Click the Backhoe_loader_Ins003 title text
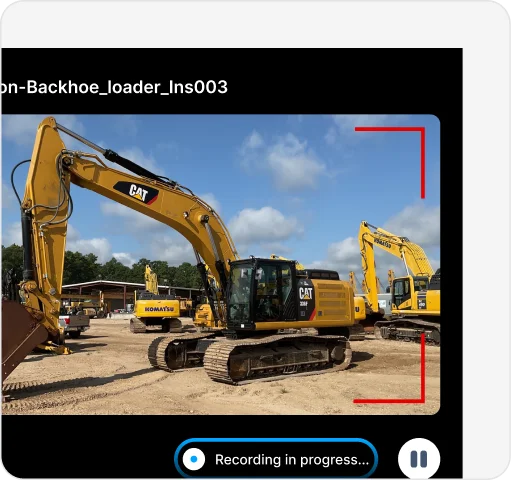Viewport: 511px width, 480px height. 114,87
